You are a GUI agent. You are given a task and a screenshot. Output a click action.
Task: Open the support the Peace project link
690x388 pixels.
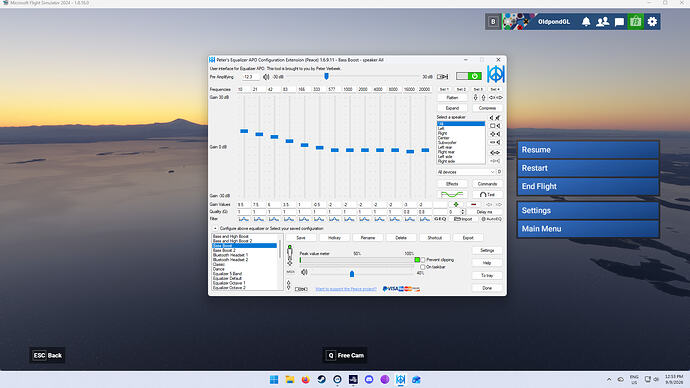tap(346, 289)
